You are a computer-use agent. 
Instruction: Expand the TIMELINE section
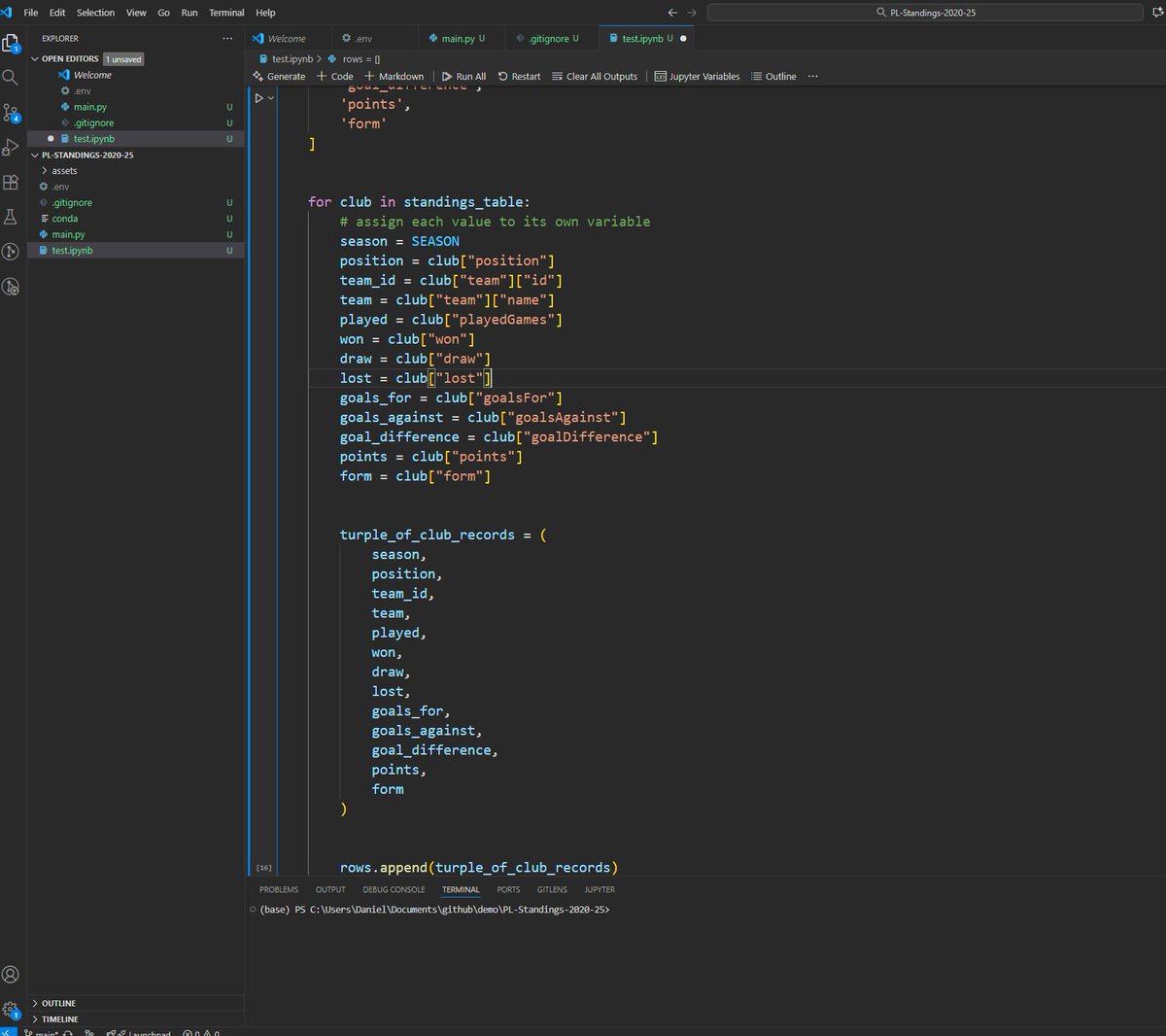(59, 1019)
